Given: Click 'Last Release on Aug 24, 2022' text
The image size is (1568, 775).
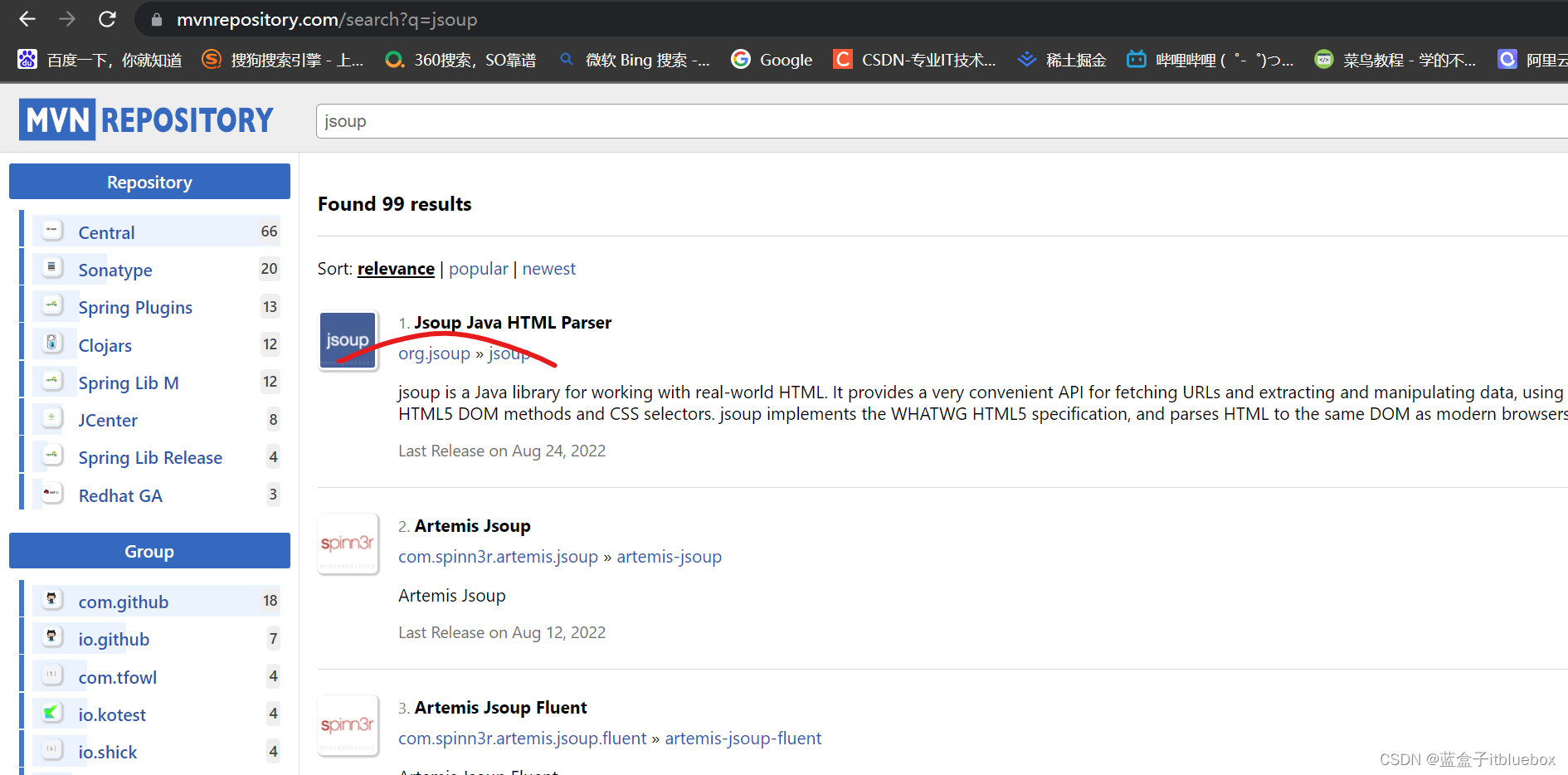Looking at the screenshot, I should tap(502, 451).
